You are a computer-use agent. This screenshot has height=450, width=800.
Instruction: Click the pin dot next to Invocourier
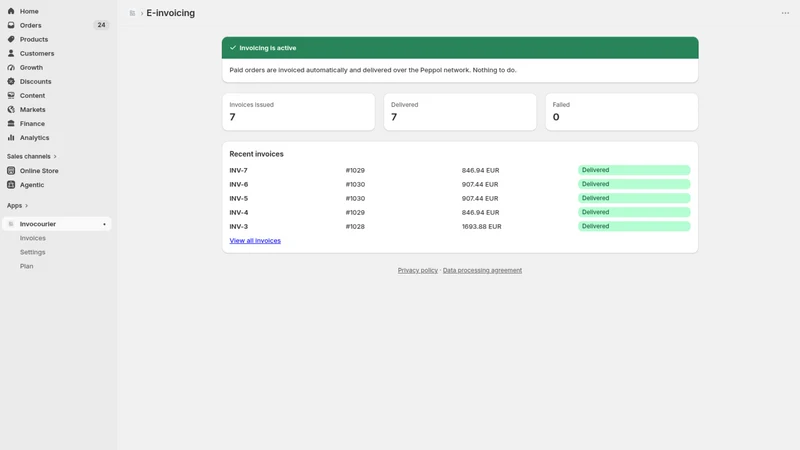104,224
